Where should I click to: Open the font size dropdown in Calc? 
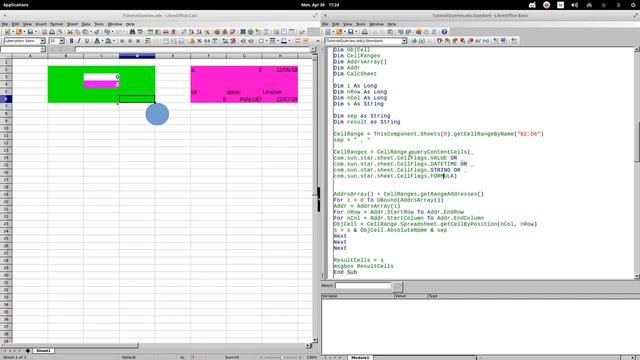[x=62, y=41]
